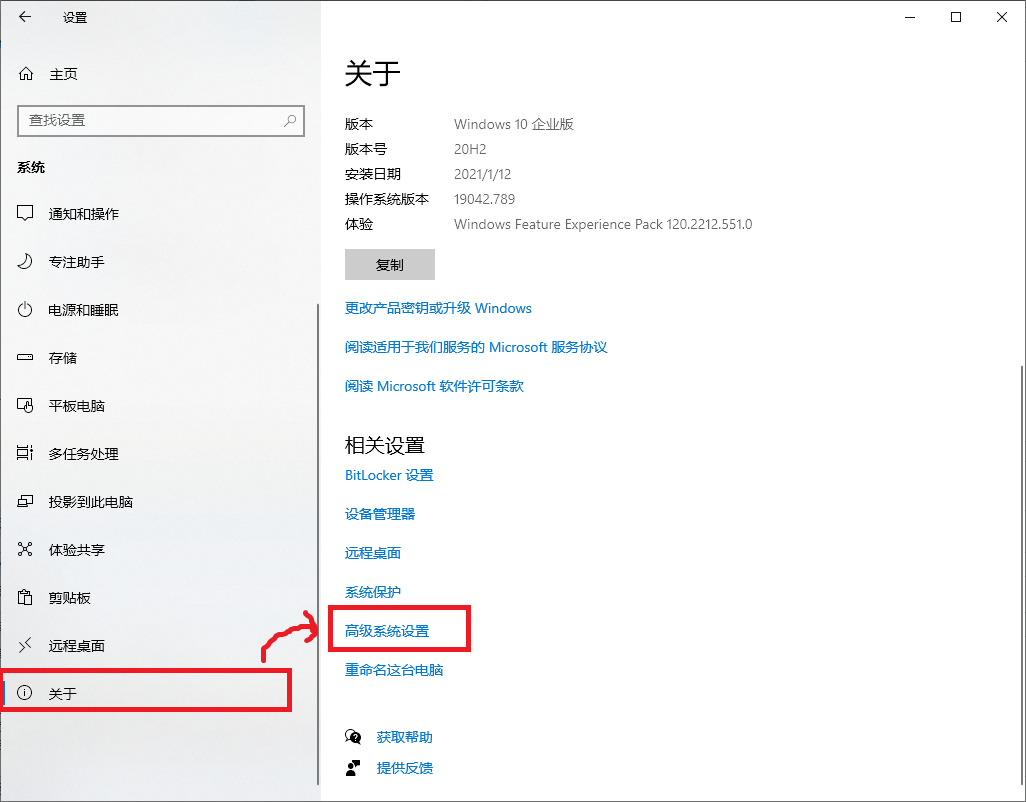Click the 查找设置 search box
This screenshot has width=1026, height=802.
(x=160, y=120)
